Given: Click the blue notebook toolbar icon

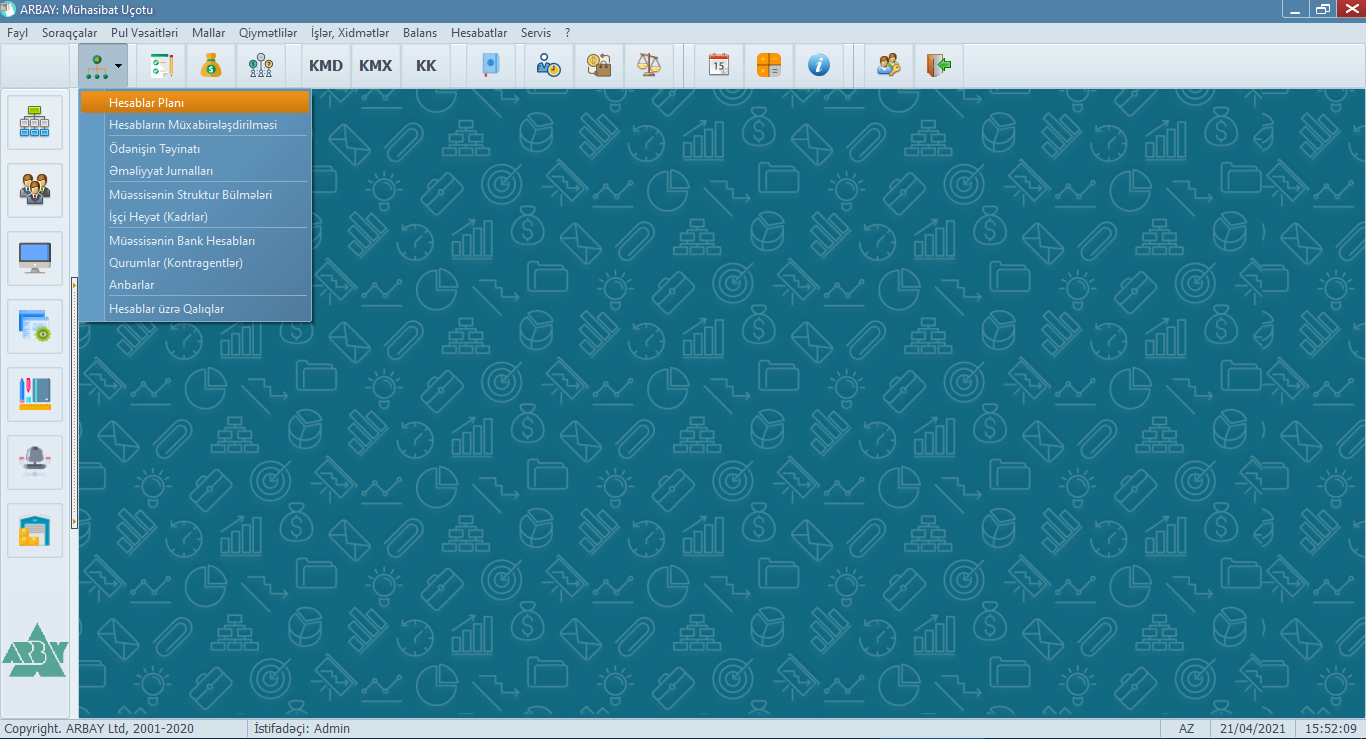Looking at the screenshot, I should point(490,66).
